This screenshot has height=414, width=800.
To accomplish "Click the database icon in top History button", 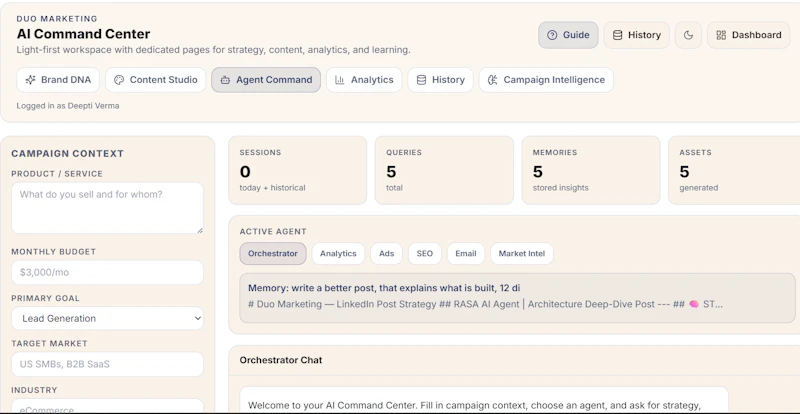I will click(x=617, y=35).
